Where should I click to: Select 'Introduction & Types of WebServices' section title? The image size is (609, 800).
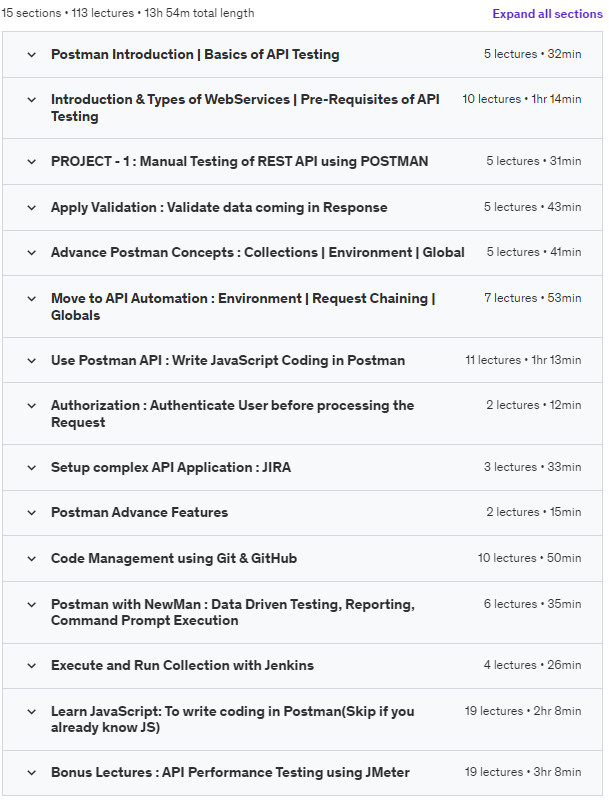(245, 108)
